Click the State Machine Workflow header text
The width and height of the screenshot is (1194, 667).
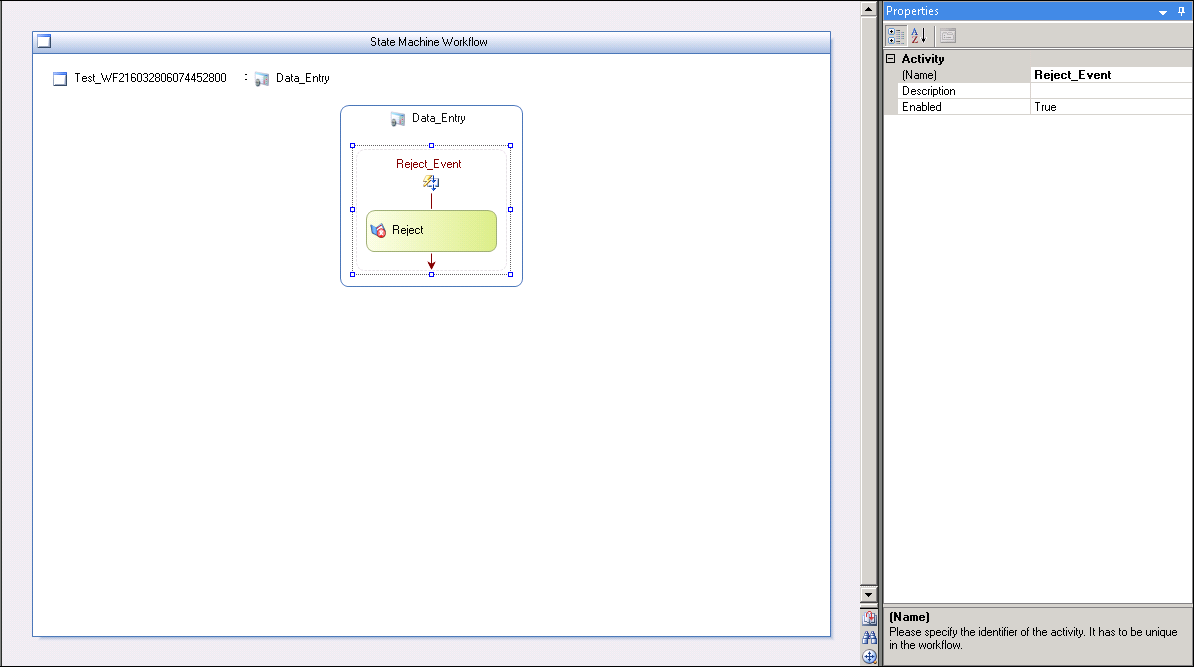point(429,42)
